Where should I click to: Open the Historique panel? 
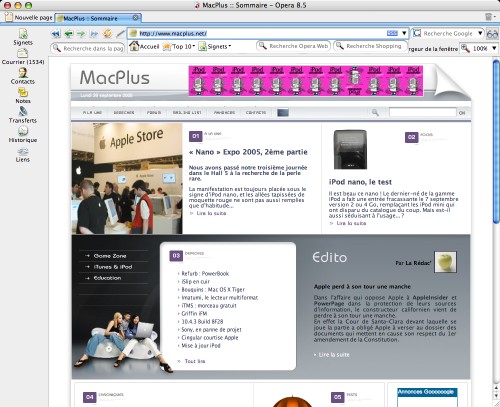point(23,135)
